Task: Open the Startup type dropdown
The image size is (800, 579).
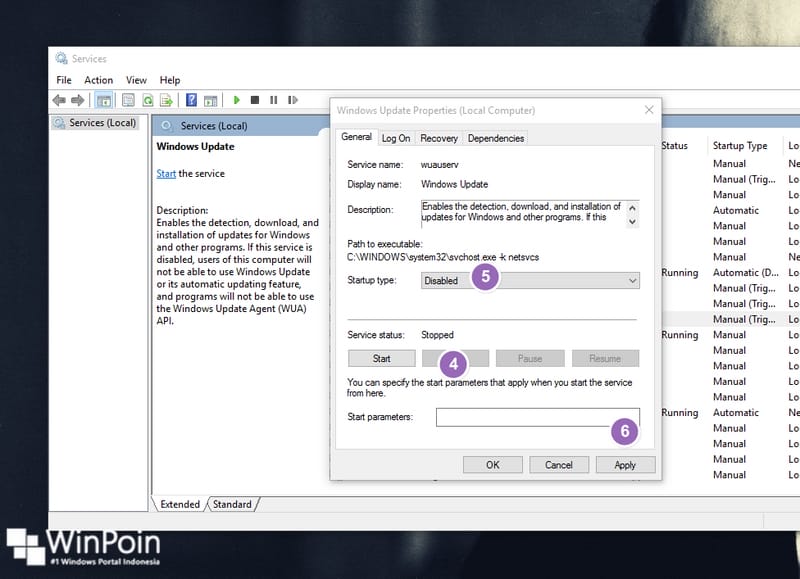Action: pyautogui.click(x=530, y=281)
